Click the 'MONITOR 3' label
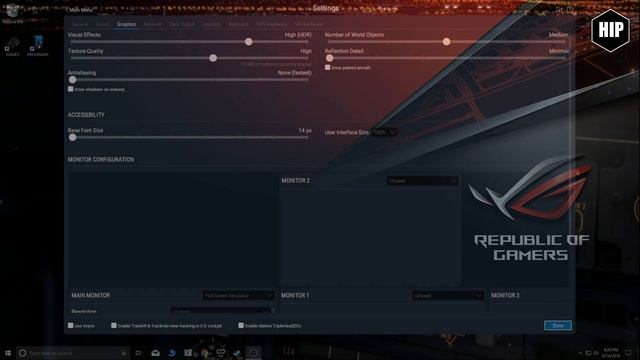The width and height of the screenshot is (640, 360). 505,295
